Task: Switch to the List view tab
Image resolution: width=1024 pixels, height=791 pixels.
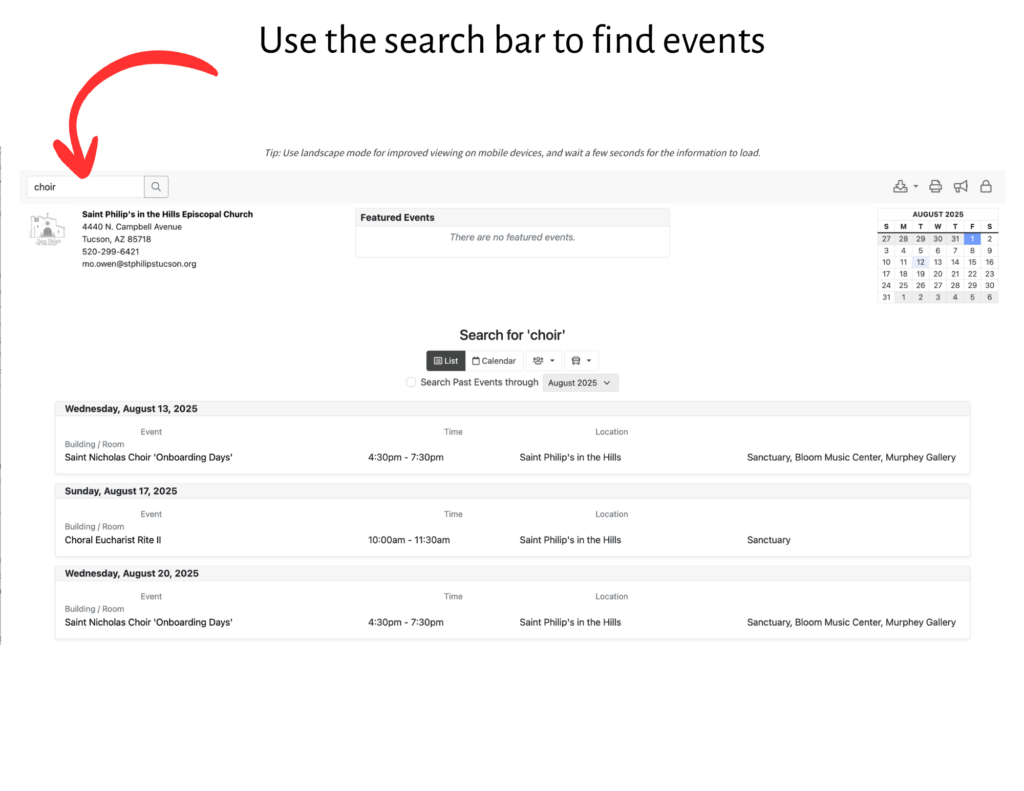Action: pos(446,361)
